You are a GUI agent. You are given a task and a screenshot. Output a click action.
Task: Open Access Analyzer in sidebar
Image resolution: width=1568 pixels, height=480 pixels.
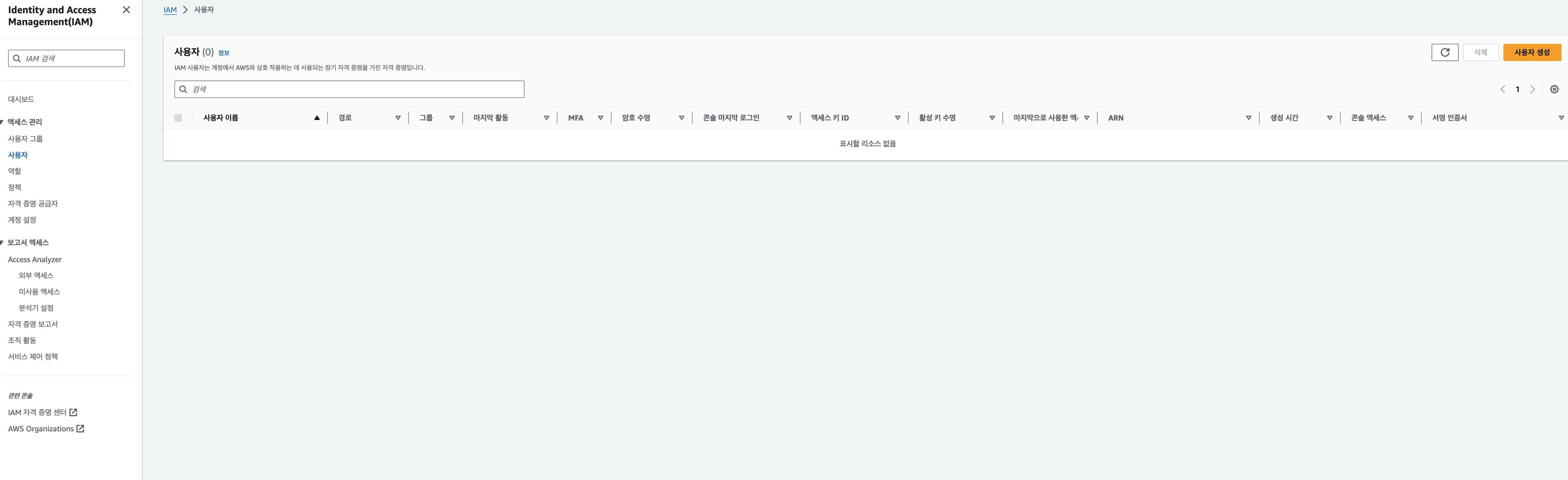click(35, 259)
